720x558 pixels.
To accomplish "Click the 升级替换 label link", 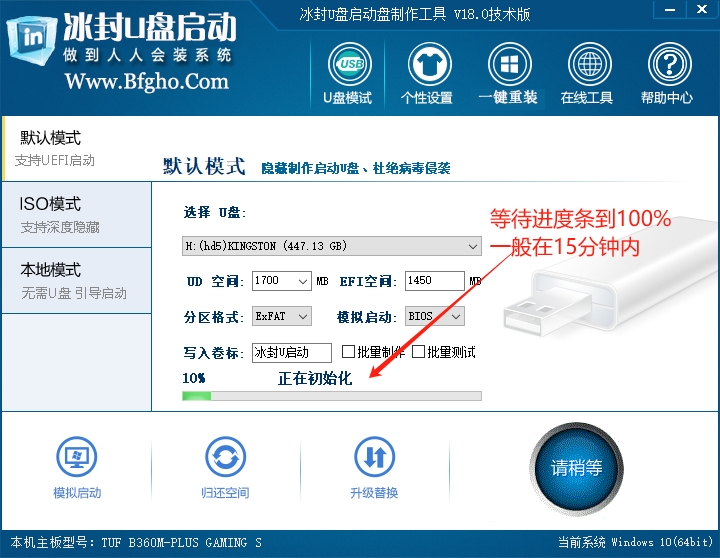I will tap(374, 493).
